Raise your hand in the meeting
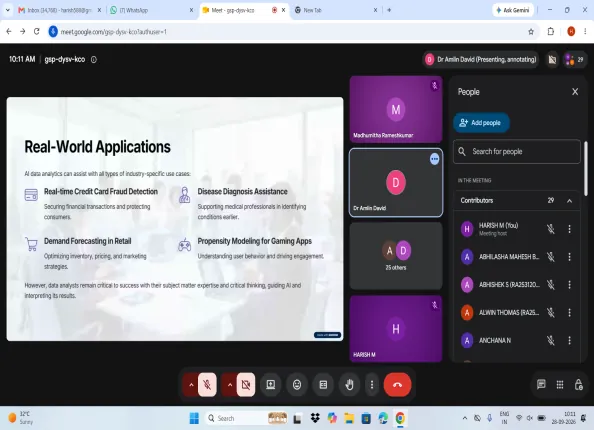The image size is (594, 430). [349, 385]
